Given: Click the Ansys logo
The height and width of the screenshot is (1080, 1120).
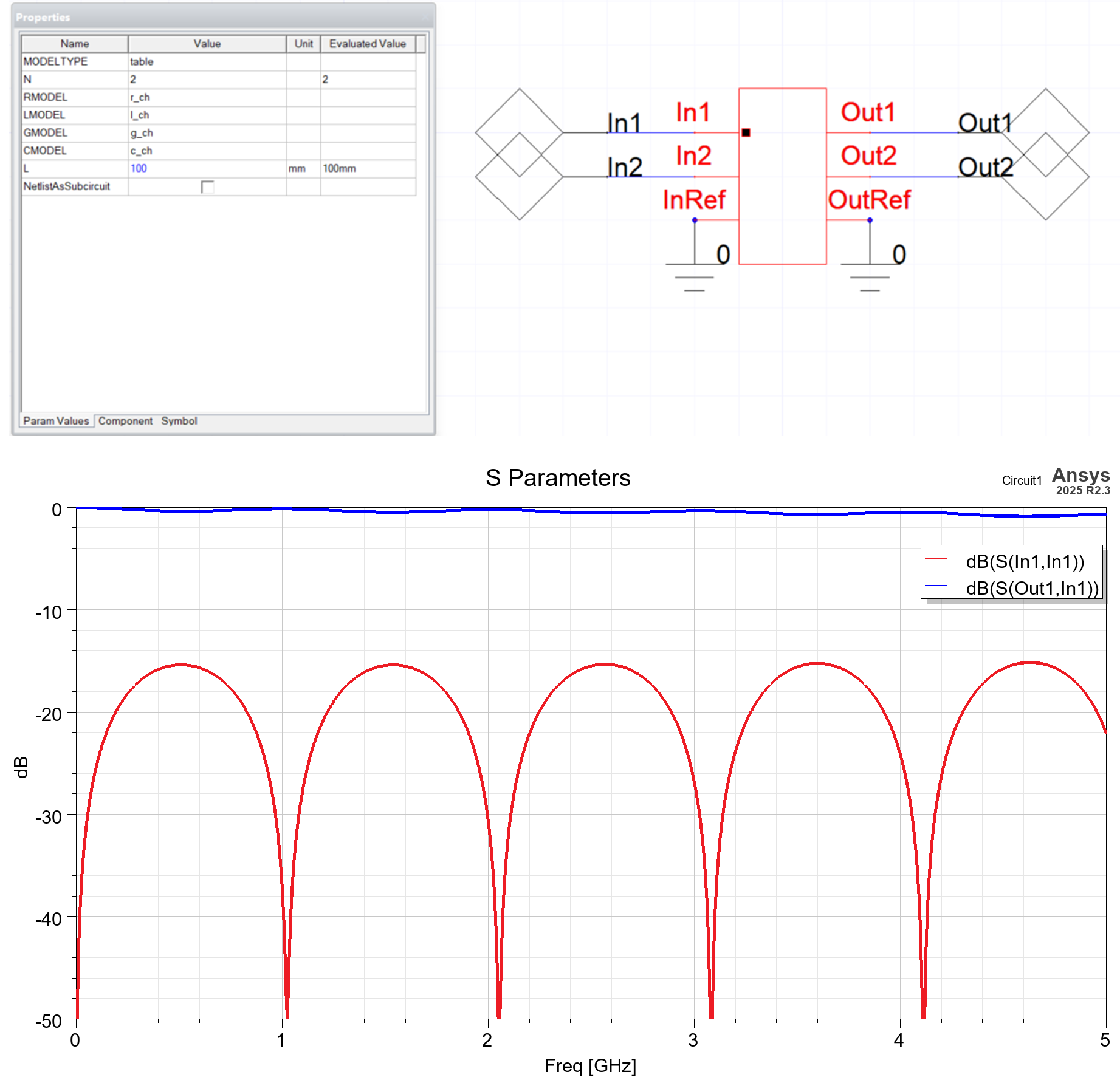Looking at the screenshot, I should [x=1080, y=477].
